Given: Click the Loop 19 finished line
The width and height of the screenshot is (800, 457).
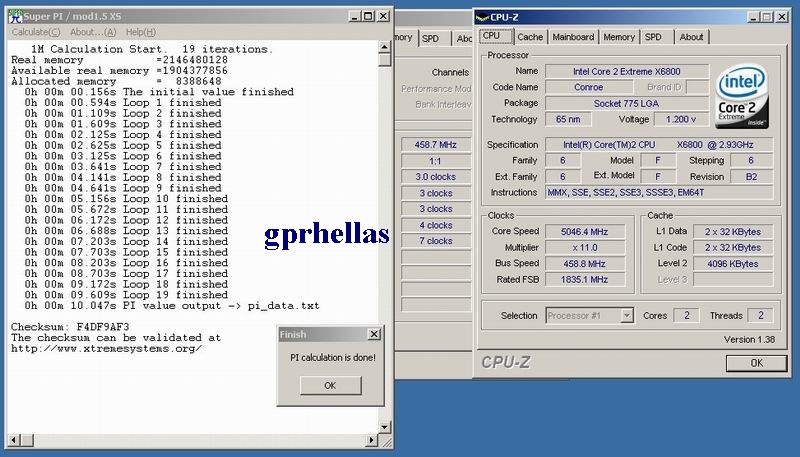Looking at the screenshot, I should [x=126, y=295].
